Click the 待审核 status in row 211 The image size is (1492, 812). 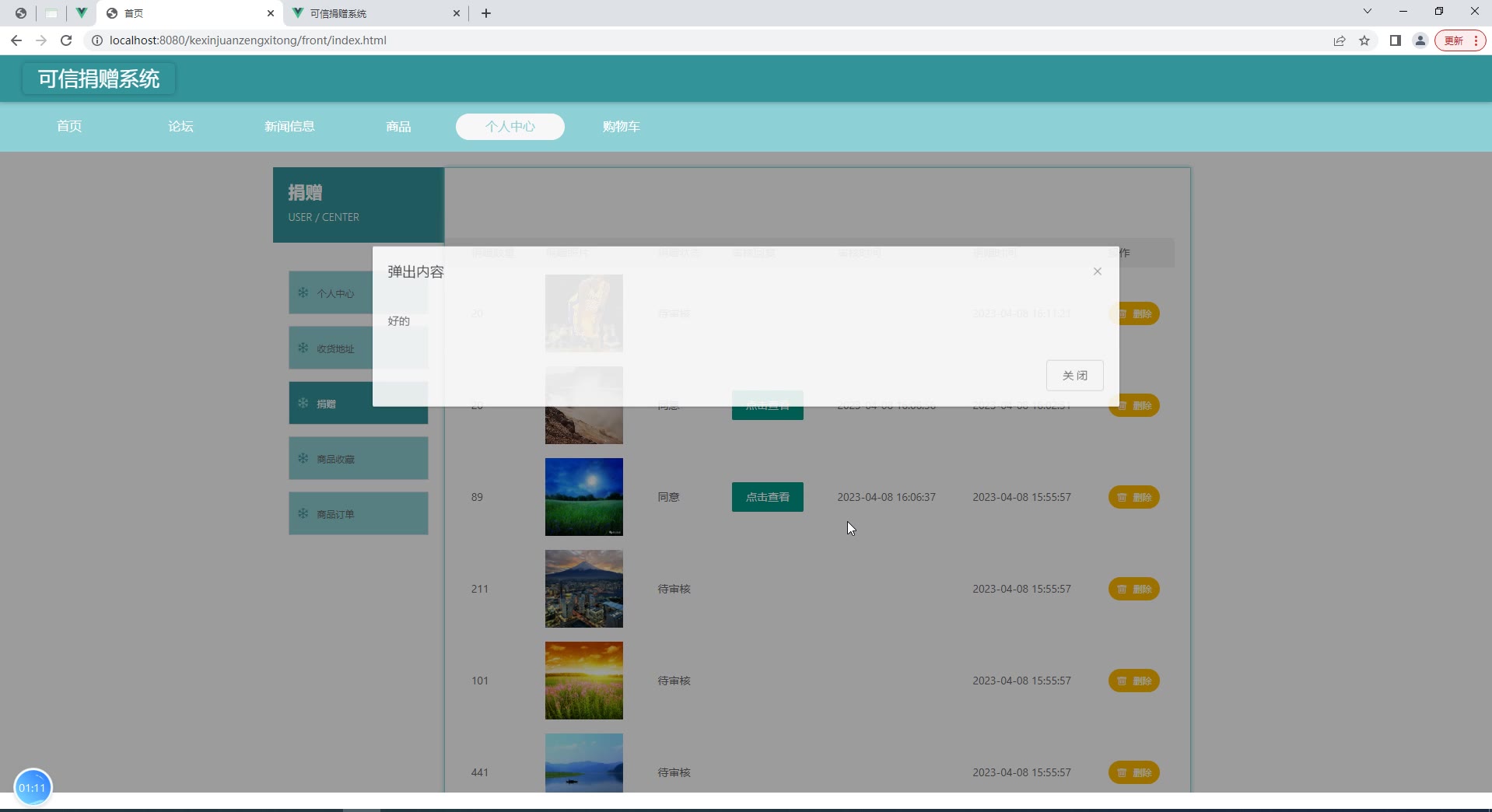[x=674, y=589]
